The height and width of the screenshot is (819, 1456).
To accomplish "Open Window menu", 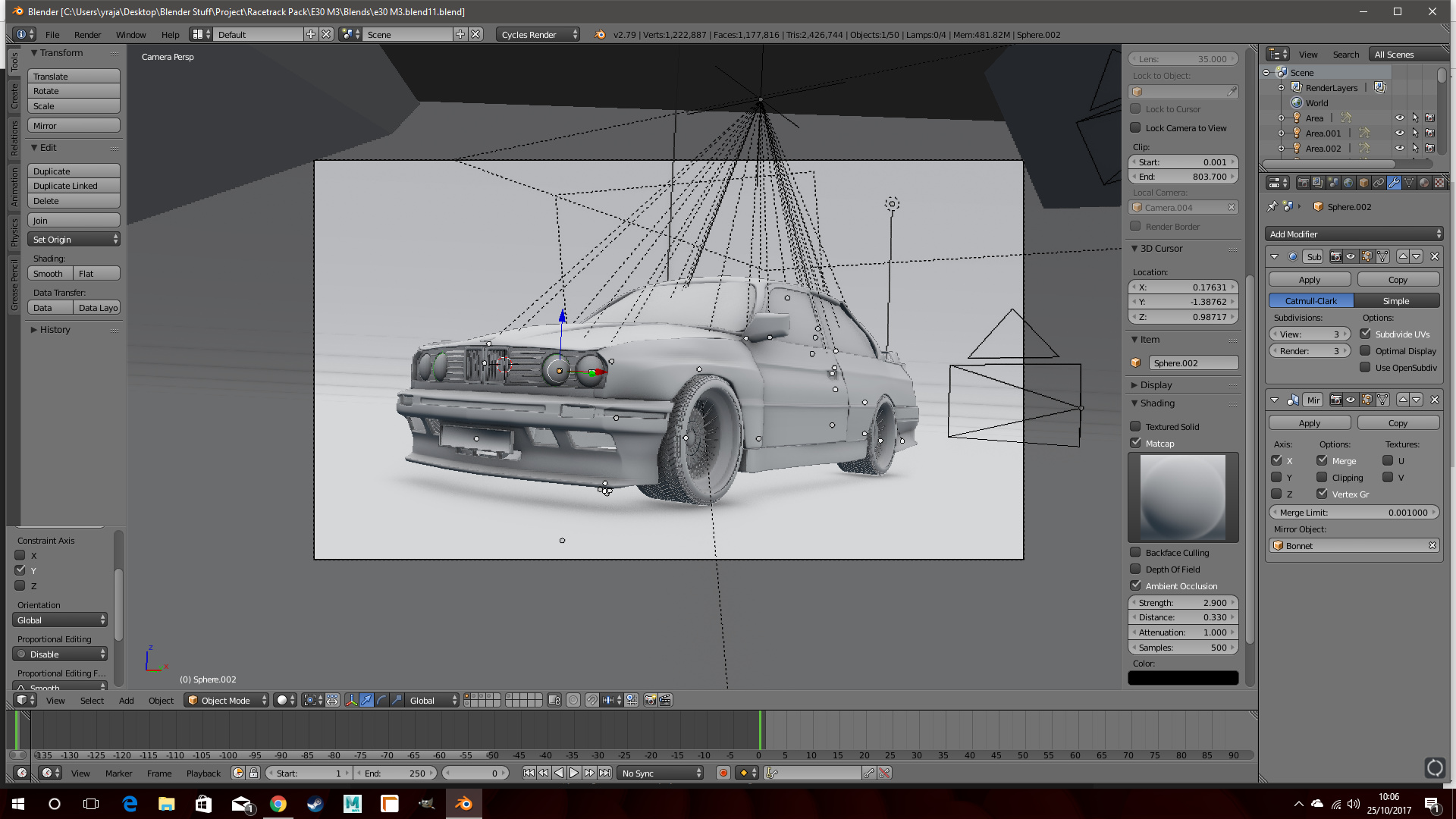I will point(130,35).
